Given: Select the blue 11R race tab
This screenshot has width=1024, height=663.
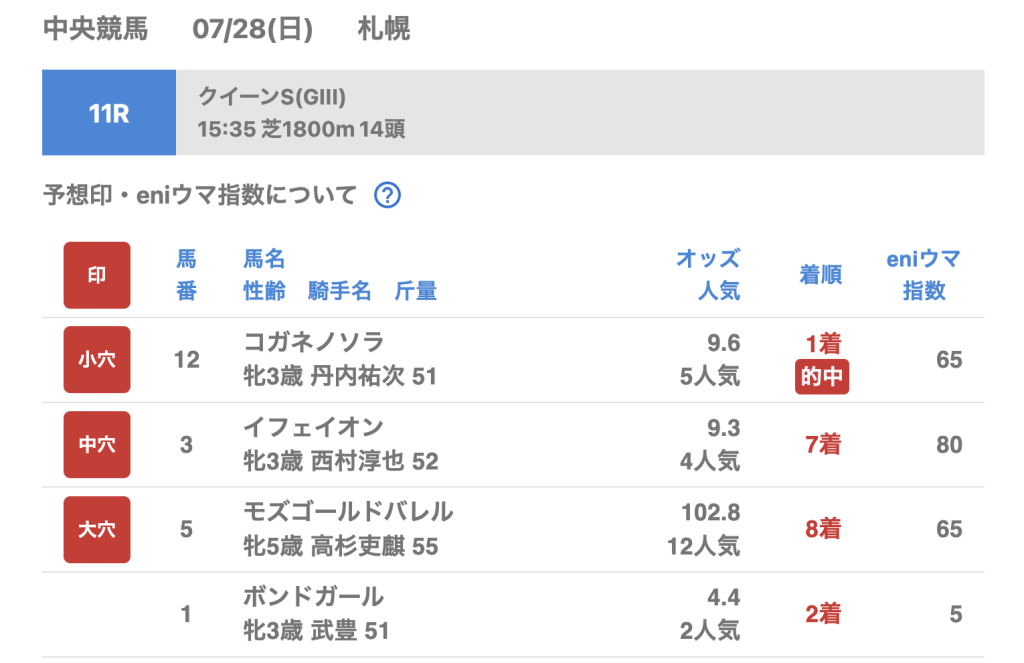Looking at the screenshot, I should [109, 113].
